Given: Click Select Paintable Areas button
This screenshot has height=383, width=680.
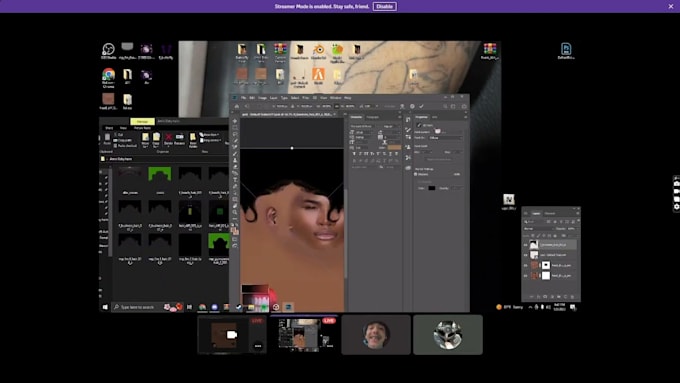Looking at the screenshot, I should [438, 159].
